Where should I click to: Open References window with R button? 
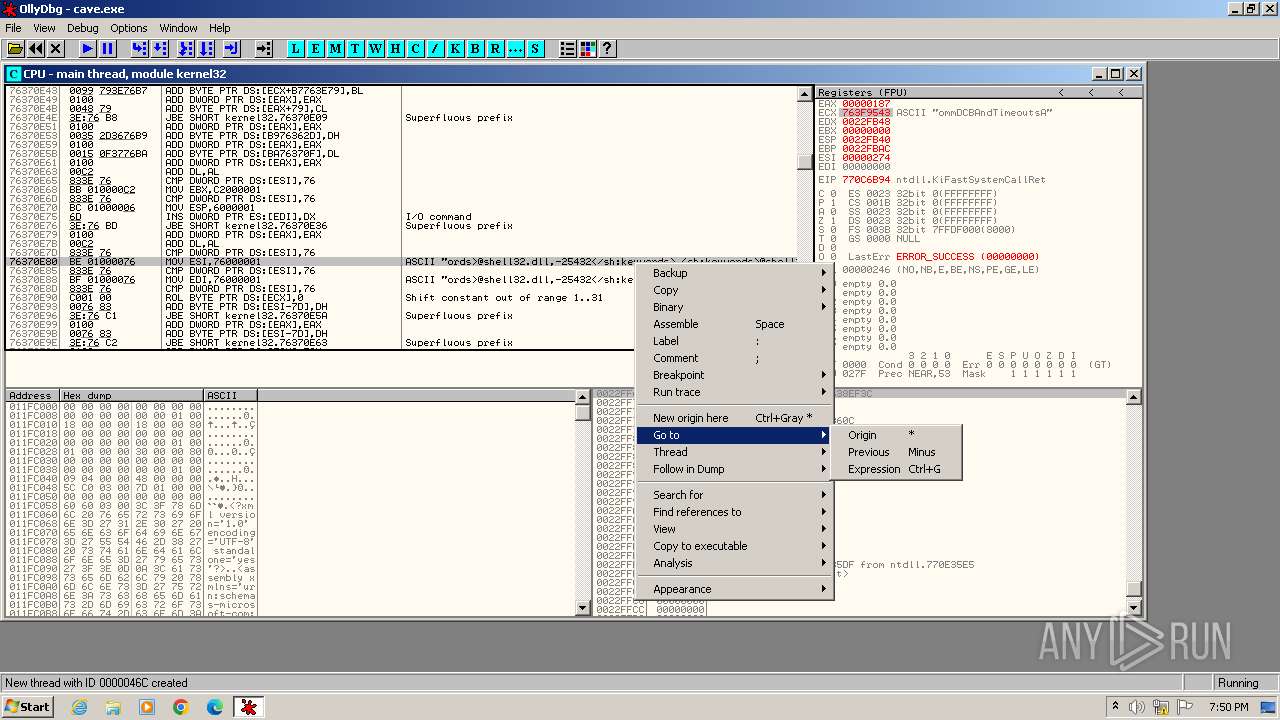click(496, 48)
